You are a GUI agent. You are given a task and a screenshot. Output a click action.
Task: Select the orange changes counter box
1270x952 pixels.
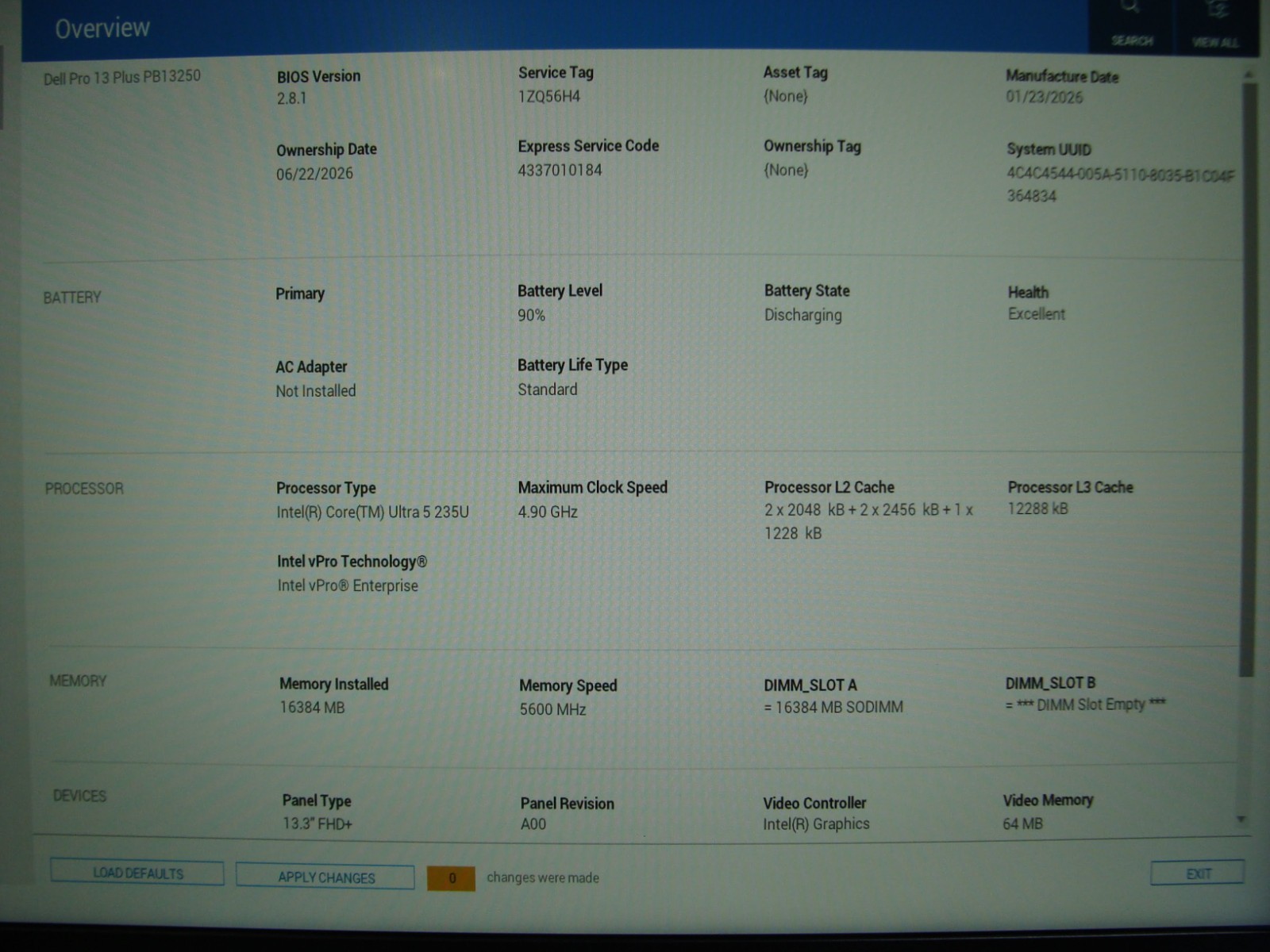(x=451, y=878)
